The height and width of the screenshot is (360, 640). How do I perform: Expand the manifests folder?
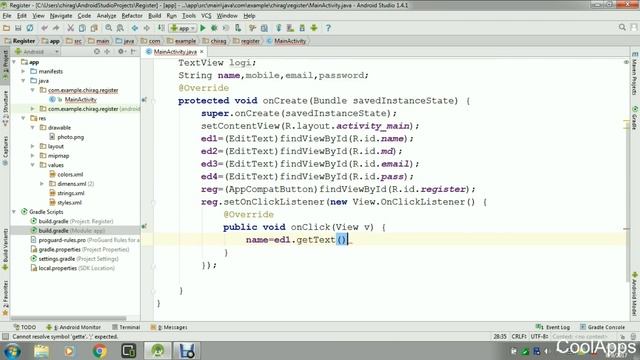24,71
